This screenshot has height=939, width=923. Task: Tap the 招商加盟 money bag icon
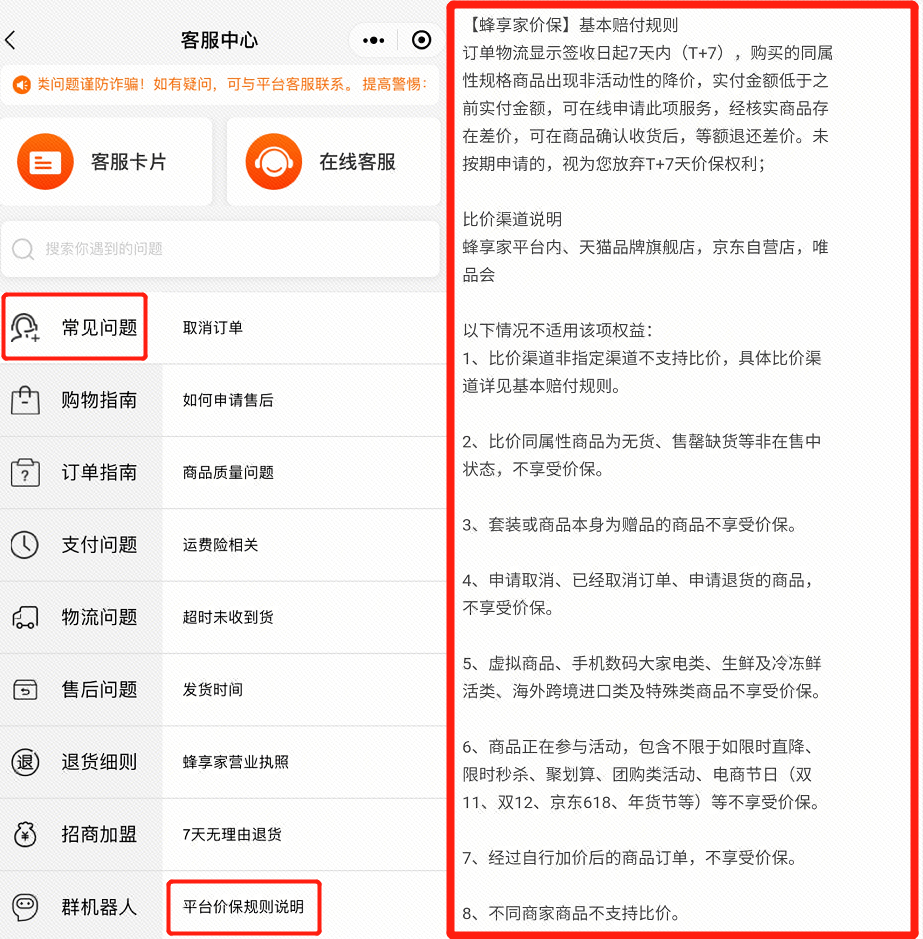point(25,834)
